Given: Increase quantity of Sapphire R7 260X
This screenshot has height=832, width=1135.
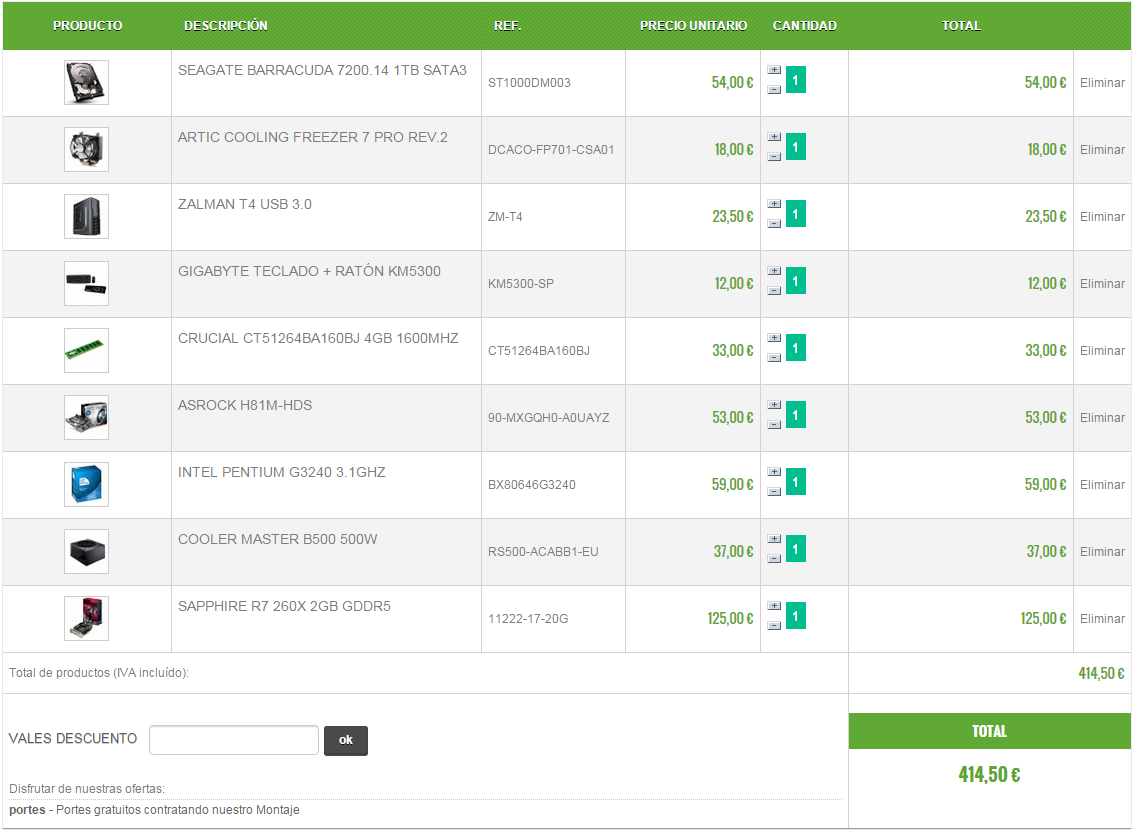Looking at the screenshot, I should tap(774, 606).
